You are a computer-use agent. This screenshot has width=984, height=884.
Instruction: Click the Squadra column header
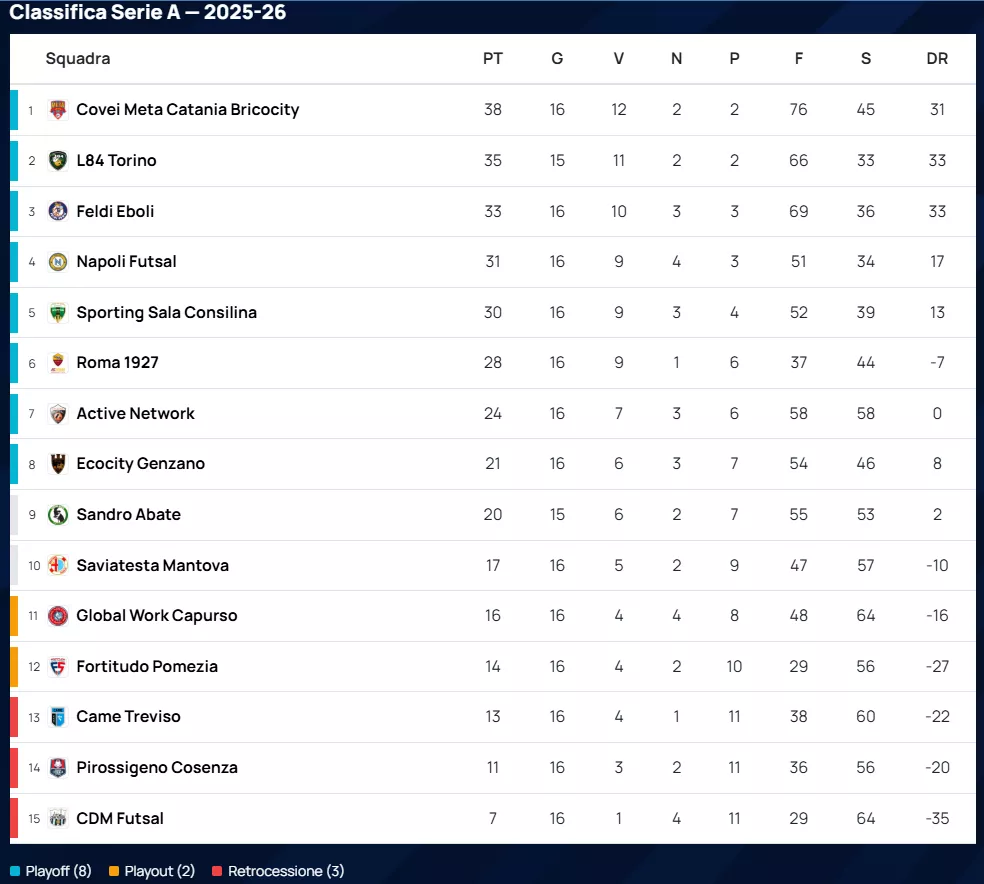click(78, 59)
